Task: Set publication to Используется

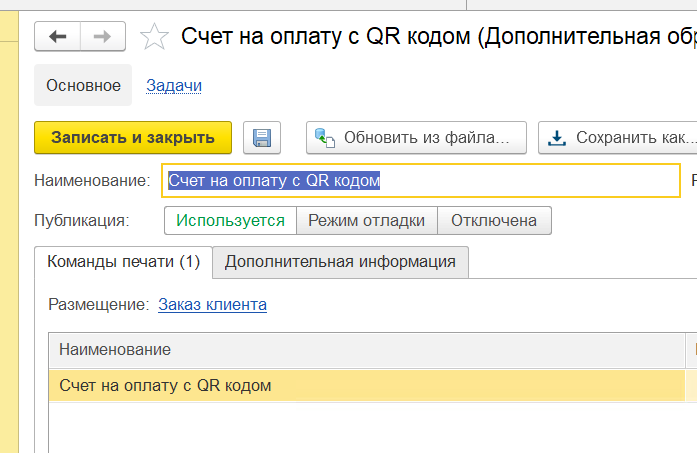Action: 231,220
